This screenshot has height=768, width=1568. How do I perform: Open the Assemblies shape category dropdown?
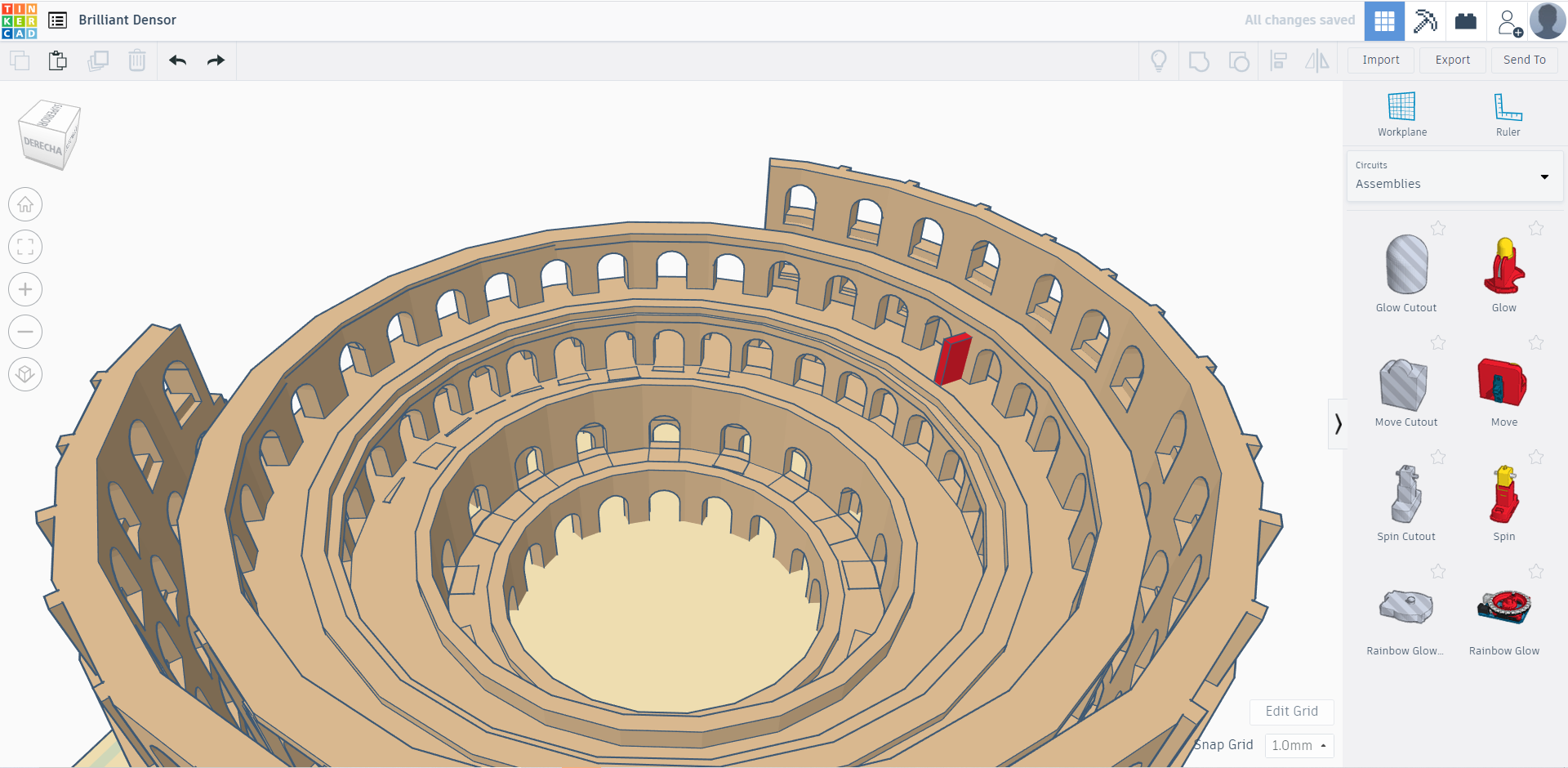pos(1454,176)
